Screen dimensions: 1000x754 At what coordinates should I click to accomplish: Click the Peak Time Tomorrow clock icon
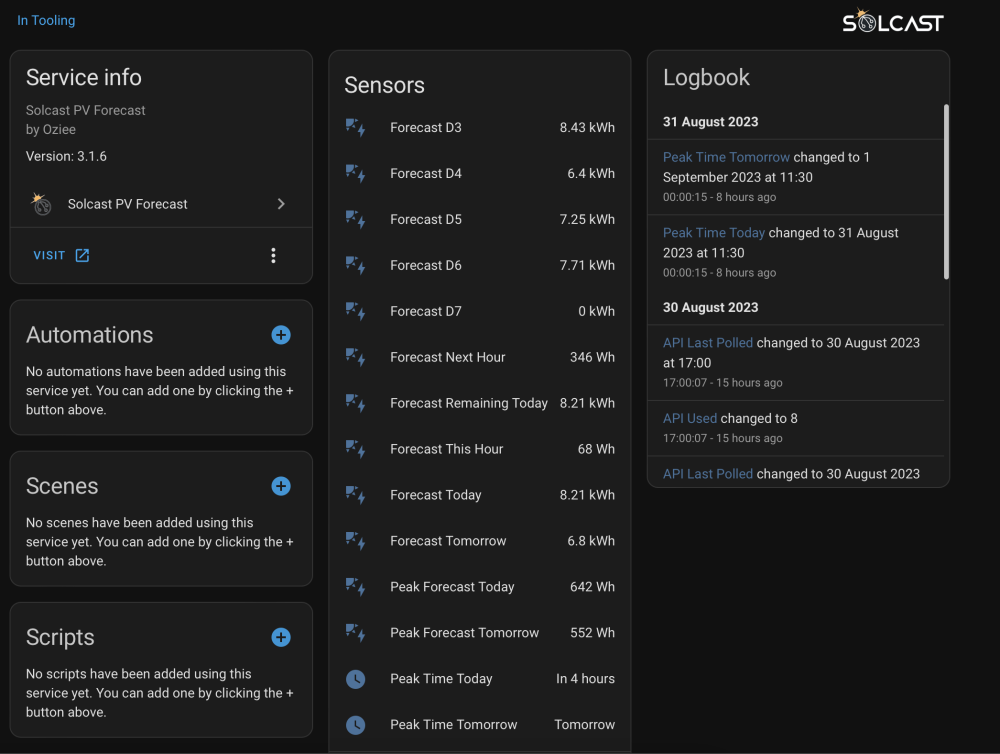point(355,725)
